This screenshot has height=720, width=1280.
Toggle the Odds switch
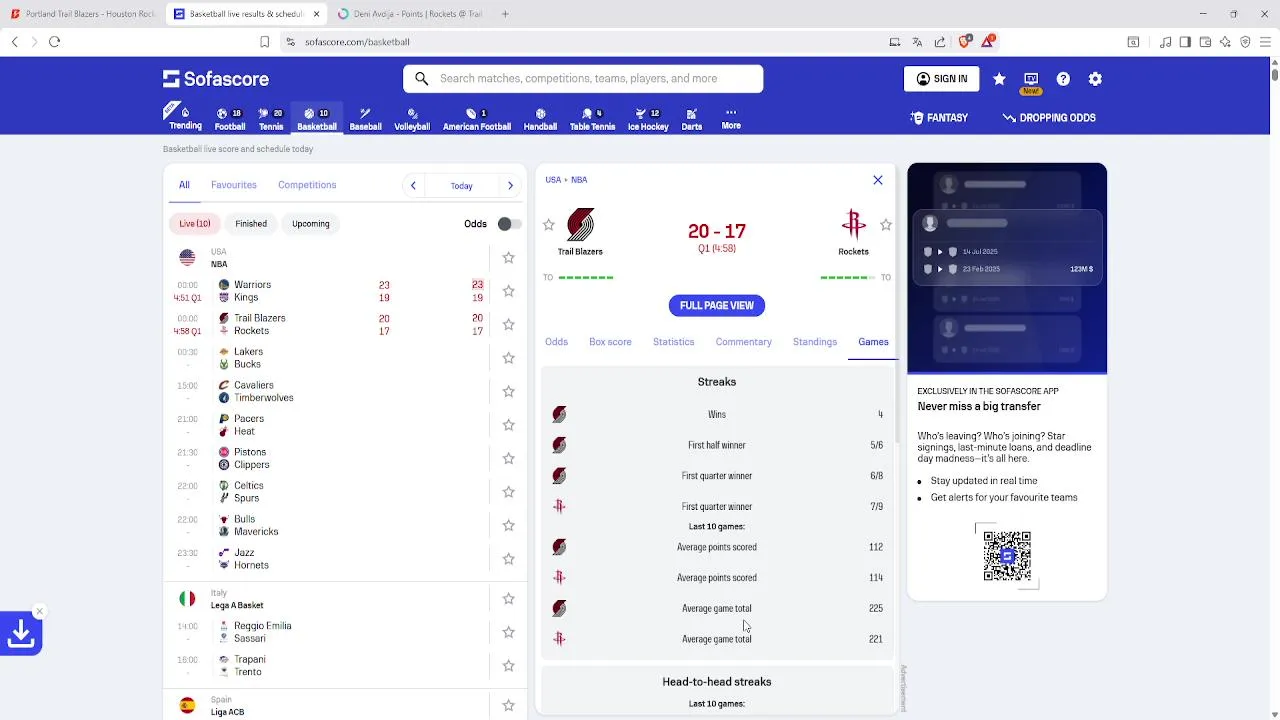509,224
